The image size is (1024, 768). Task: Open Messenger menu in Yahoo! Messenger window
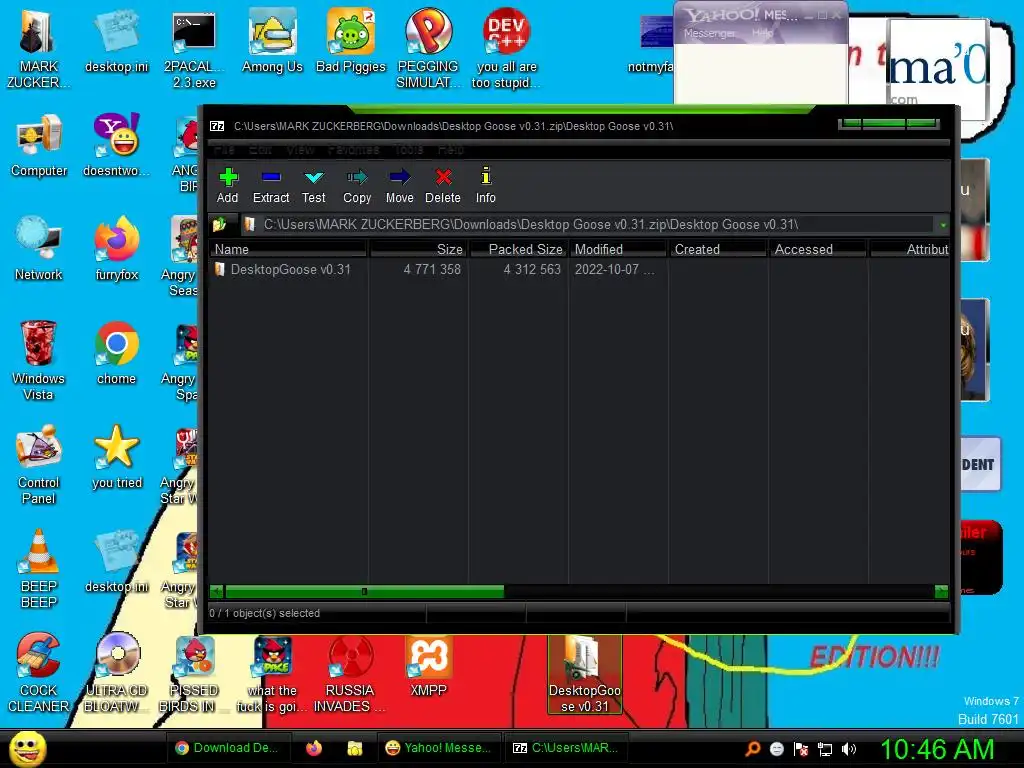point(709,33)
